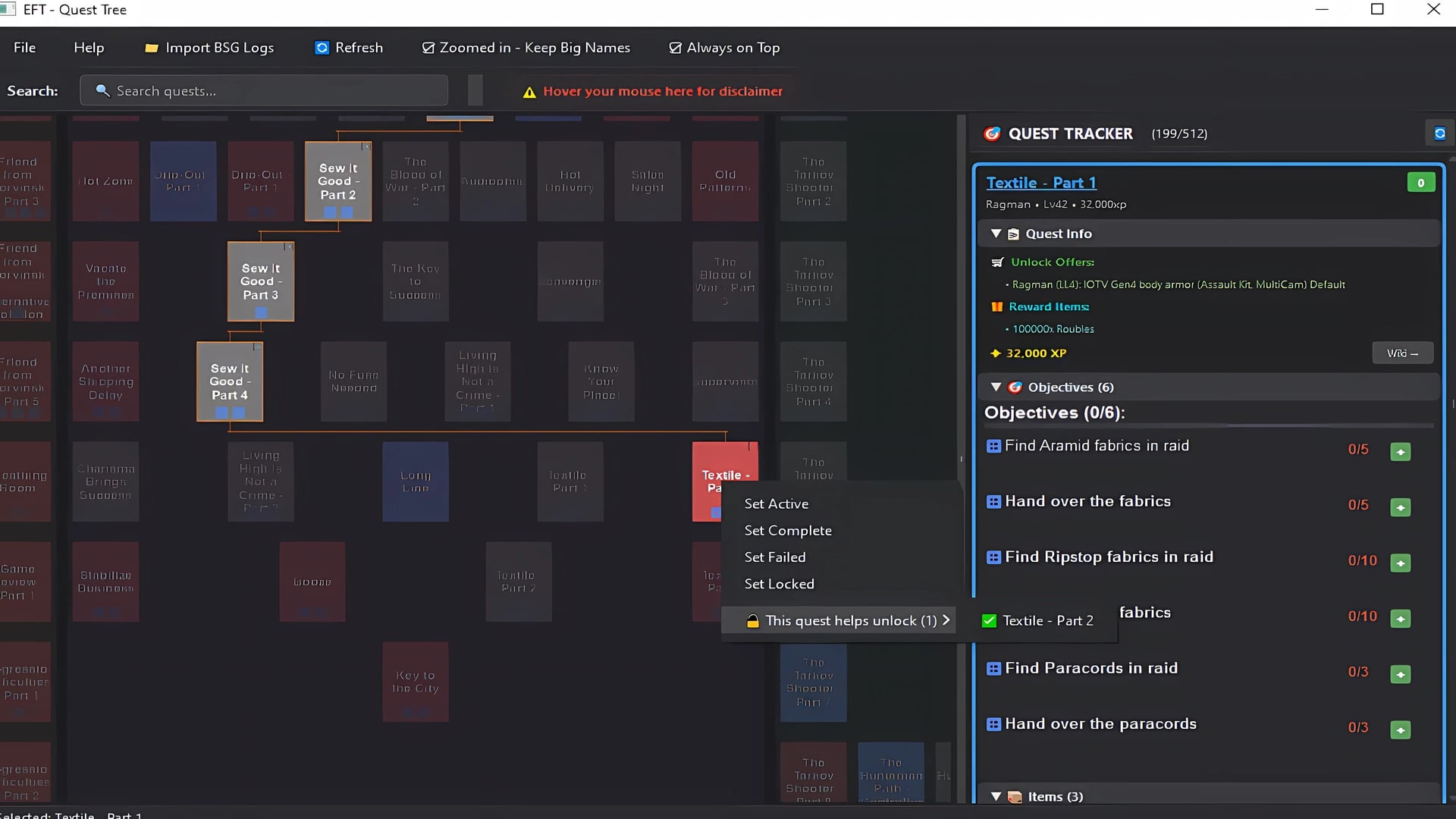Click the blue icon beside Find Ripstop fabrics
The image size is (1456, 819).
coord(993,557)
